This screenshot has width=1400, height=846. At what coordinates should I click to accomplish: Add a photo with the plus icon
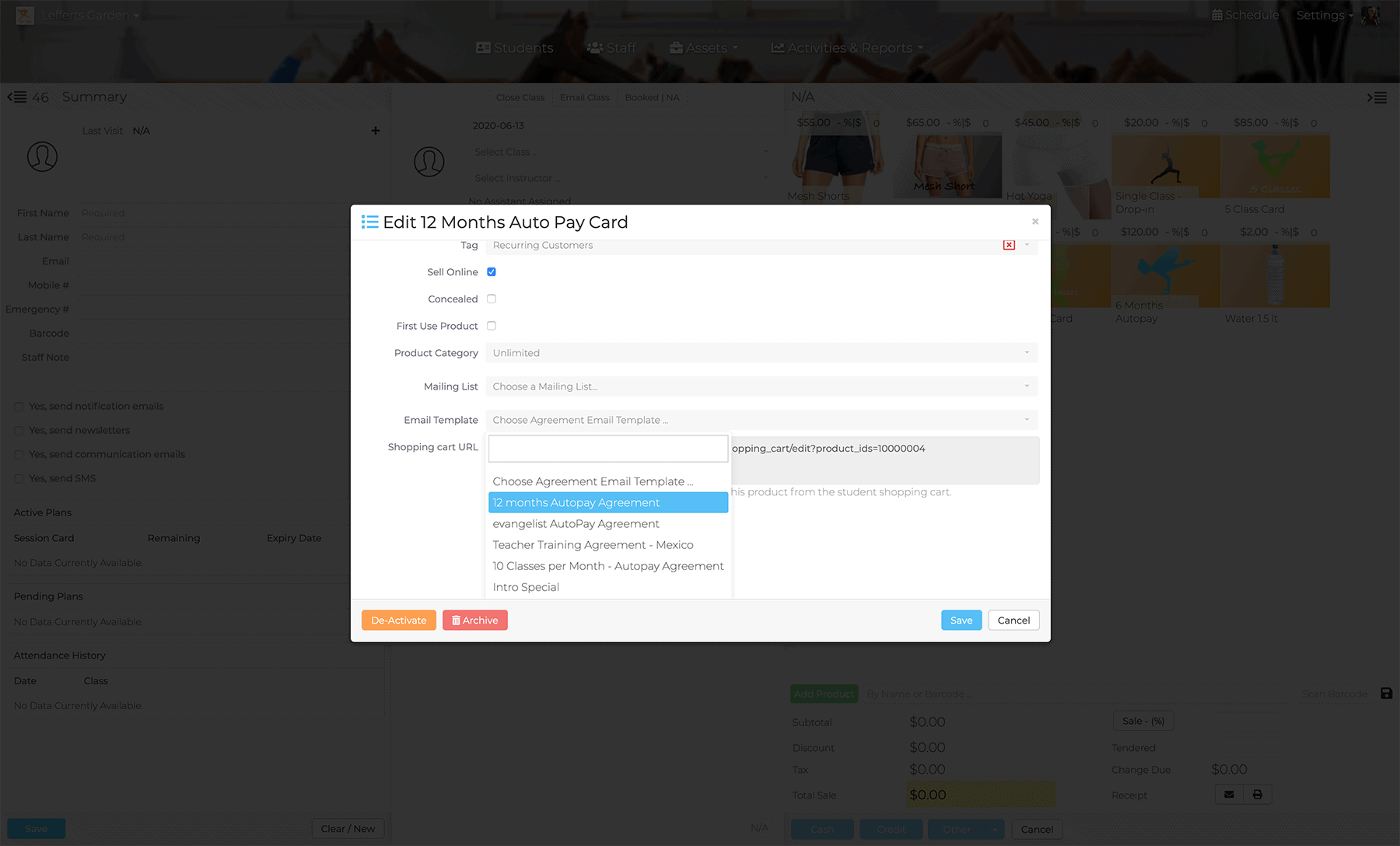376,130
